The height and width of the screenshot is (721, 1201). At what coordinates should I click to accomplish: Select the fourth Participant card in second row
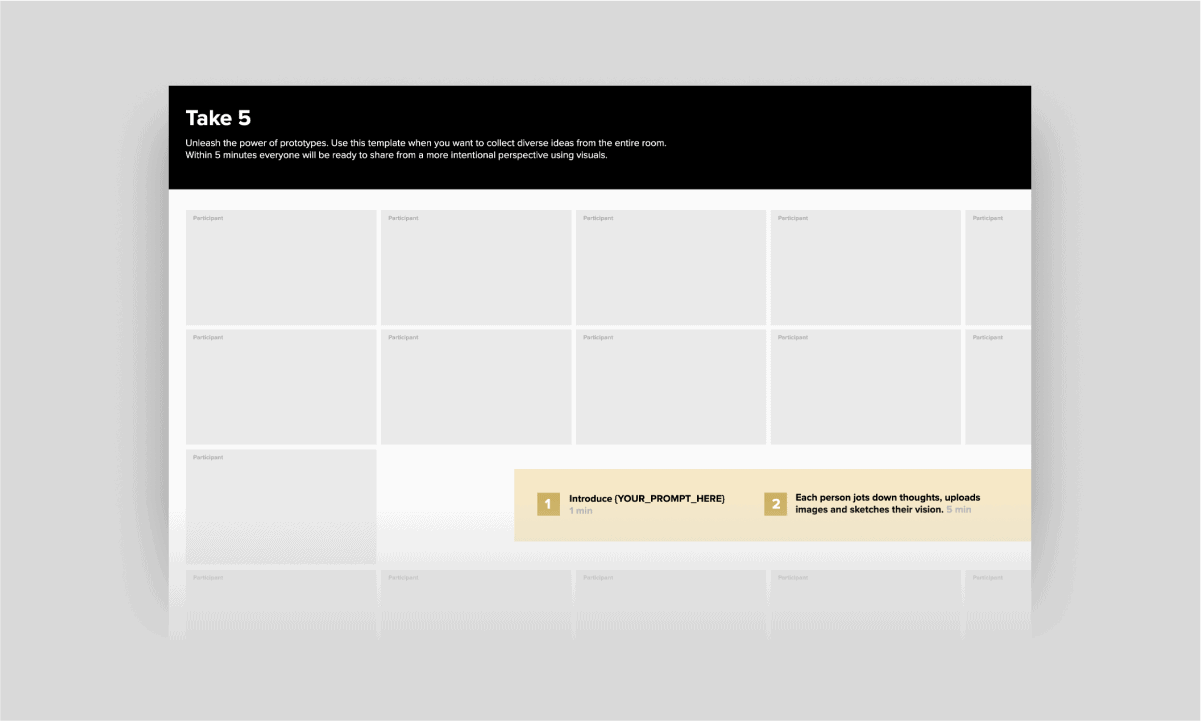(865, 387)
